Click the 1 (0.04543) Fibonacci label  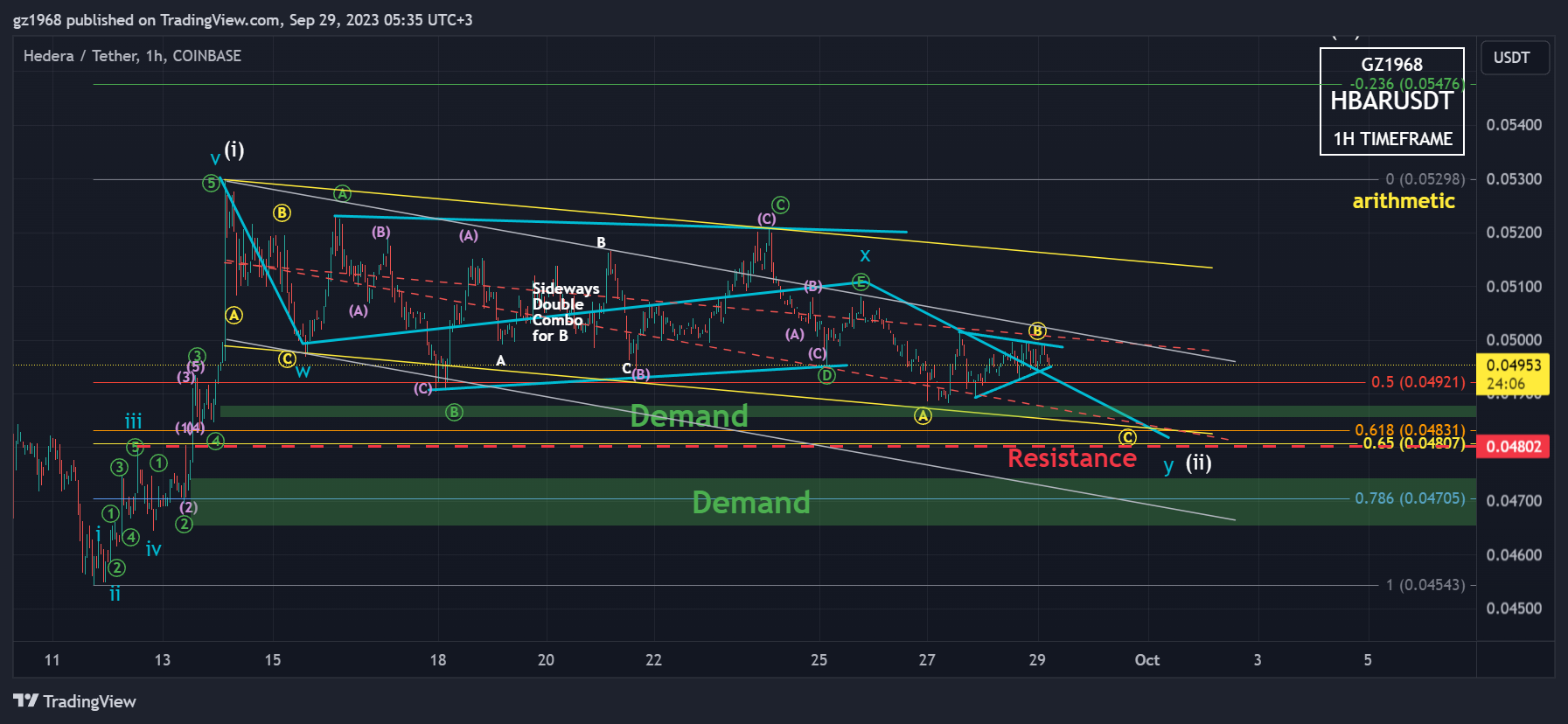point(1425,585)
